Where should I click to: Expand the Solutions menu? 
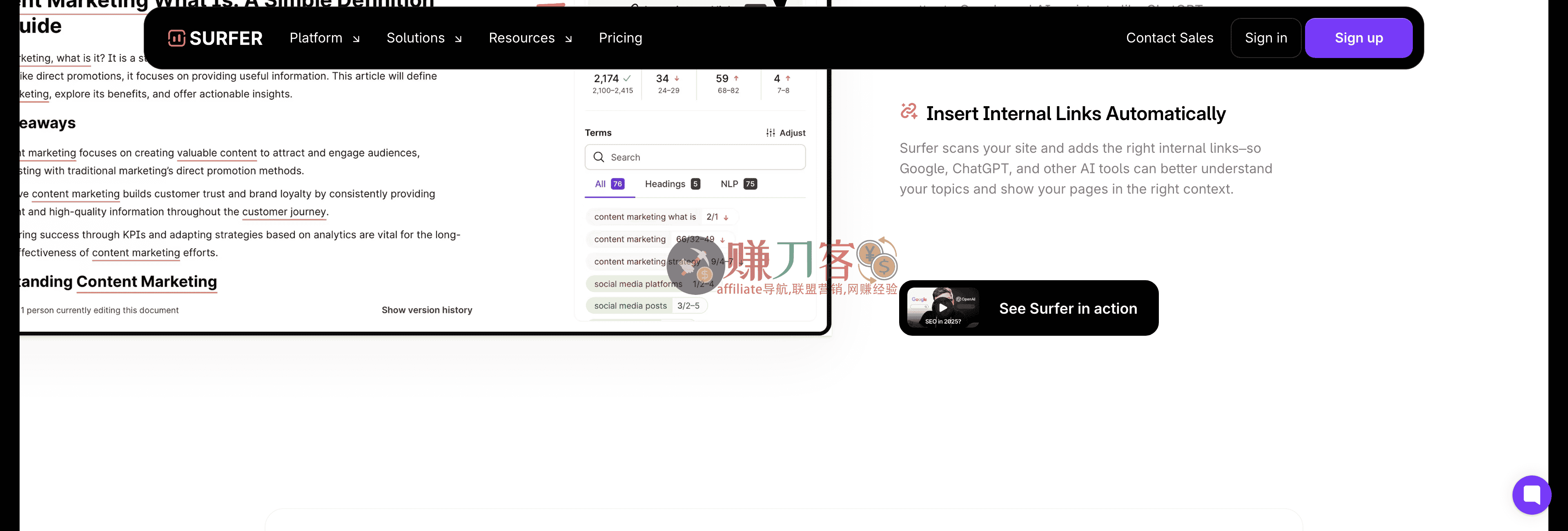coord(424,38)
